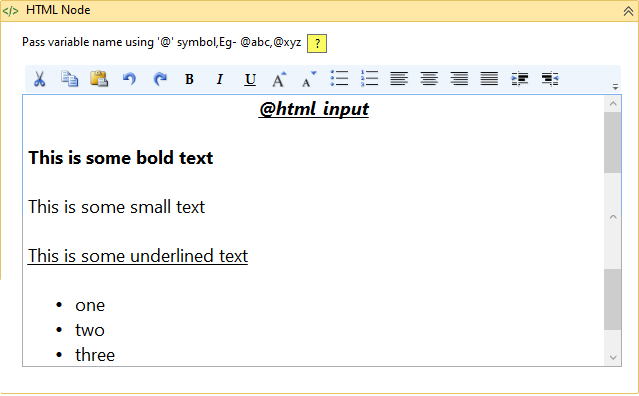The image size is (639, 396).
Task: Click the 'Pass variable name' instruction text
Action: pyautogui.click(x=161, y=42)
